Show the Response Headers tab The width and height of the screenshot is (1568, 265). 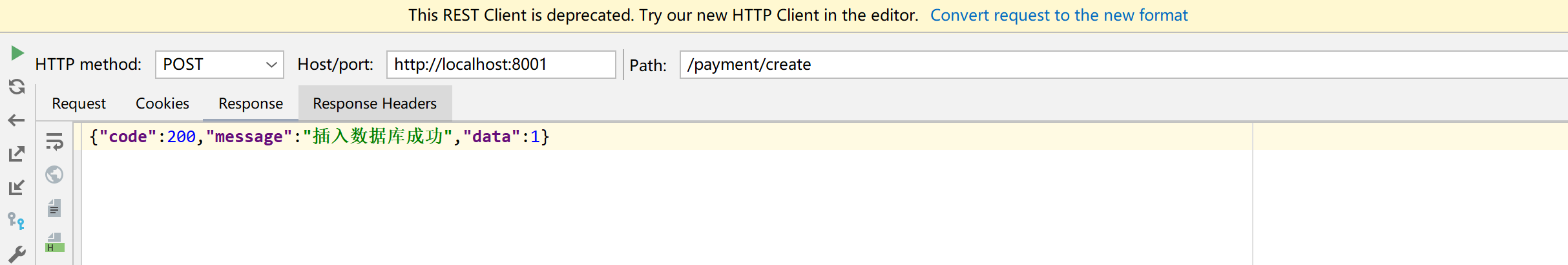click(x=375, y=103)
